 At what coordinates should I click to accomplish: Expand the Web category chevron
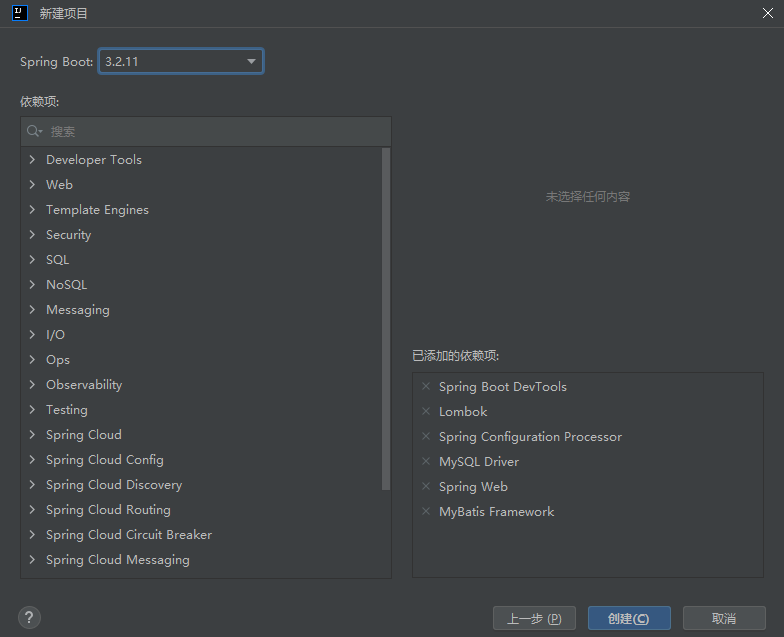click(x=32, y=184)
